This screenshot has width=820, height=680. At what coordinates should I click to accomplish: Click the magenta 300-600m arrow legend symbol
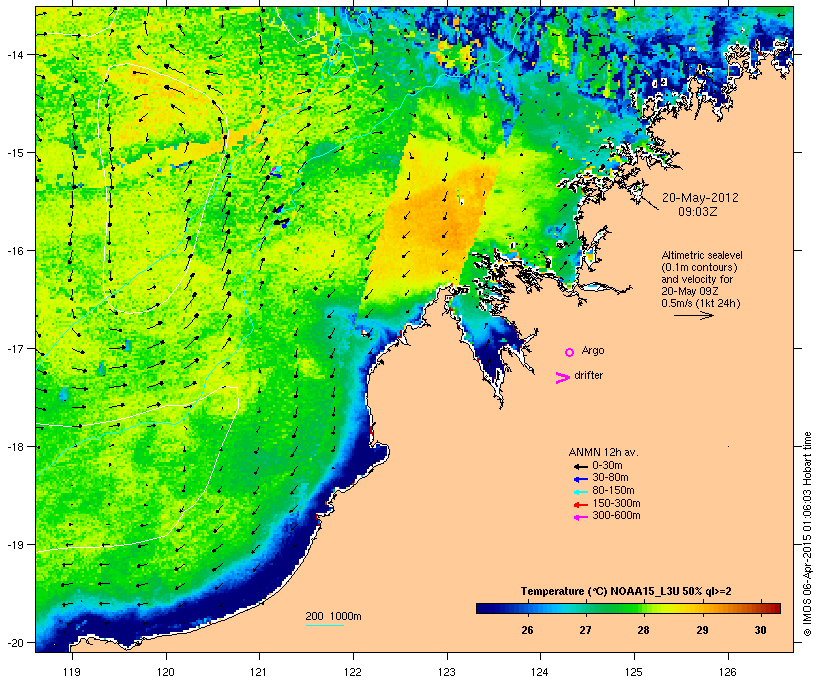click(580, 517)
